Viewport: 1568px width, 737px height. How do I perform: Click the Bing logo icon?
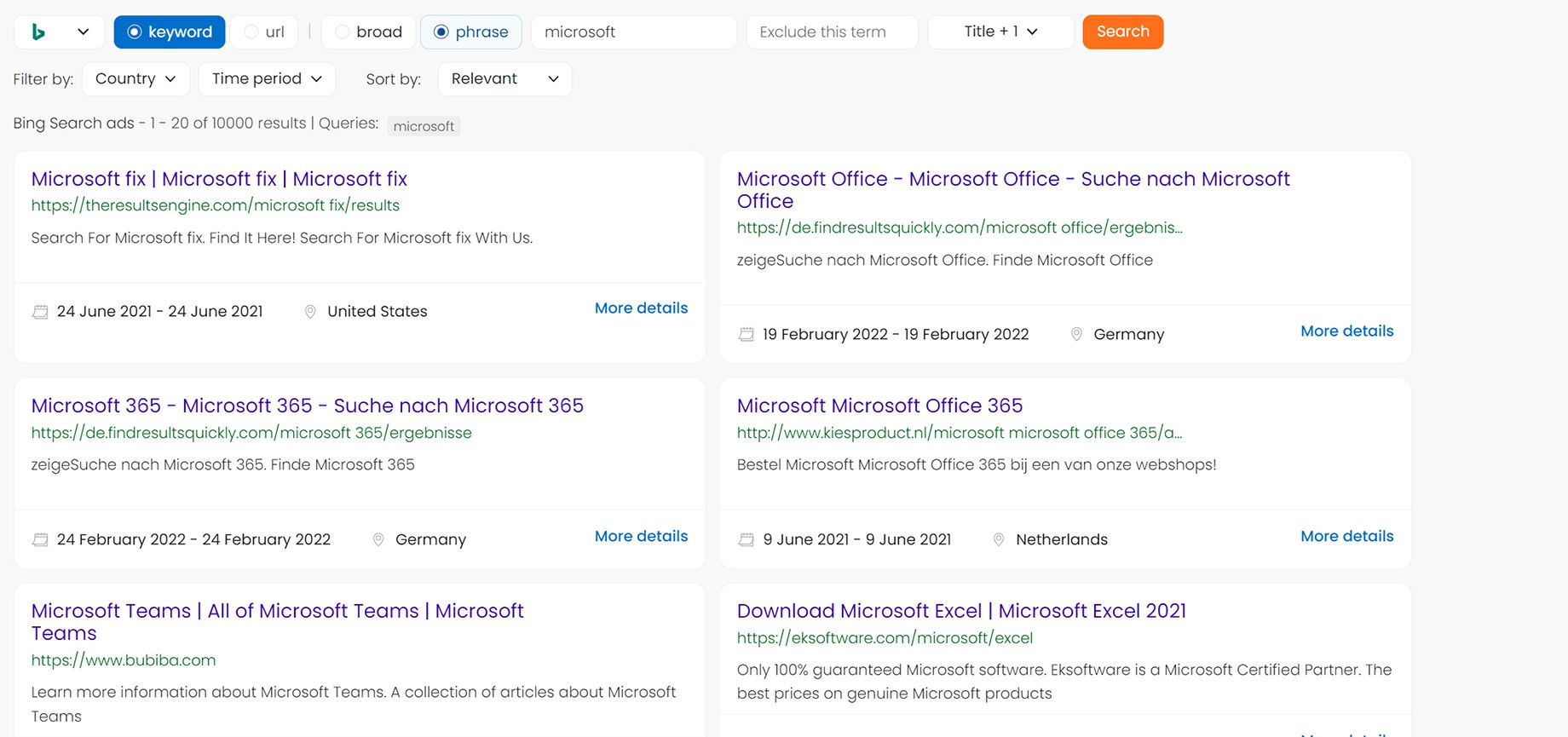click(38, 32)
